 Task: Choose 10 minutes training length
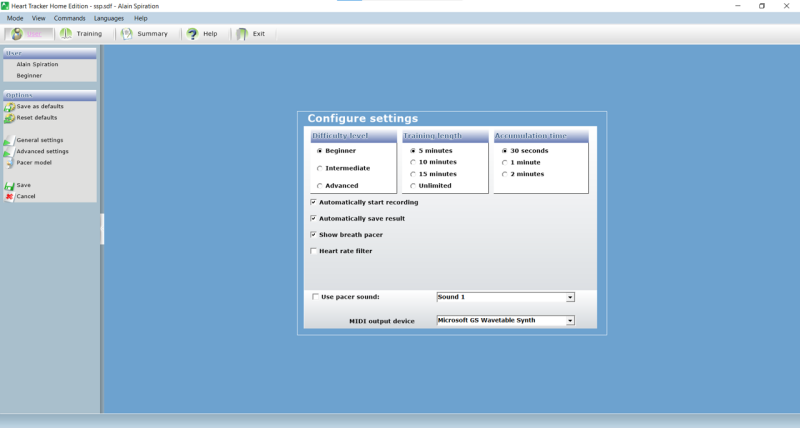tap(413, 162)
